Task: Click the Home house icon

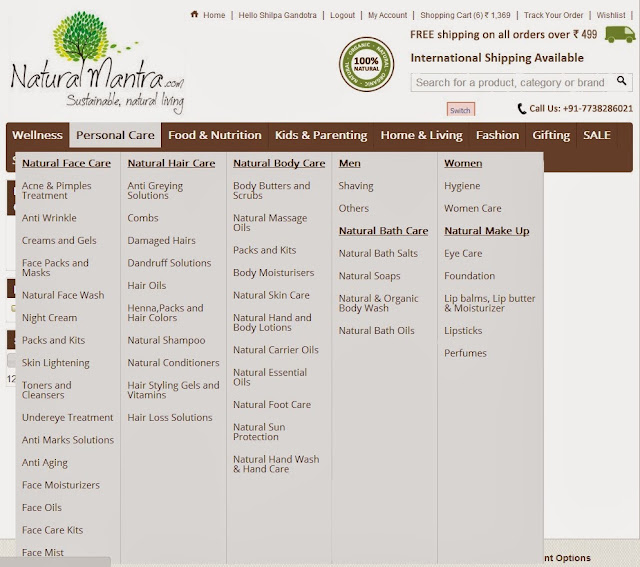Action: [194, 14]
